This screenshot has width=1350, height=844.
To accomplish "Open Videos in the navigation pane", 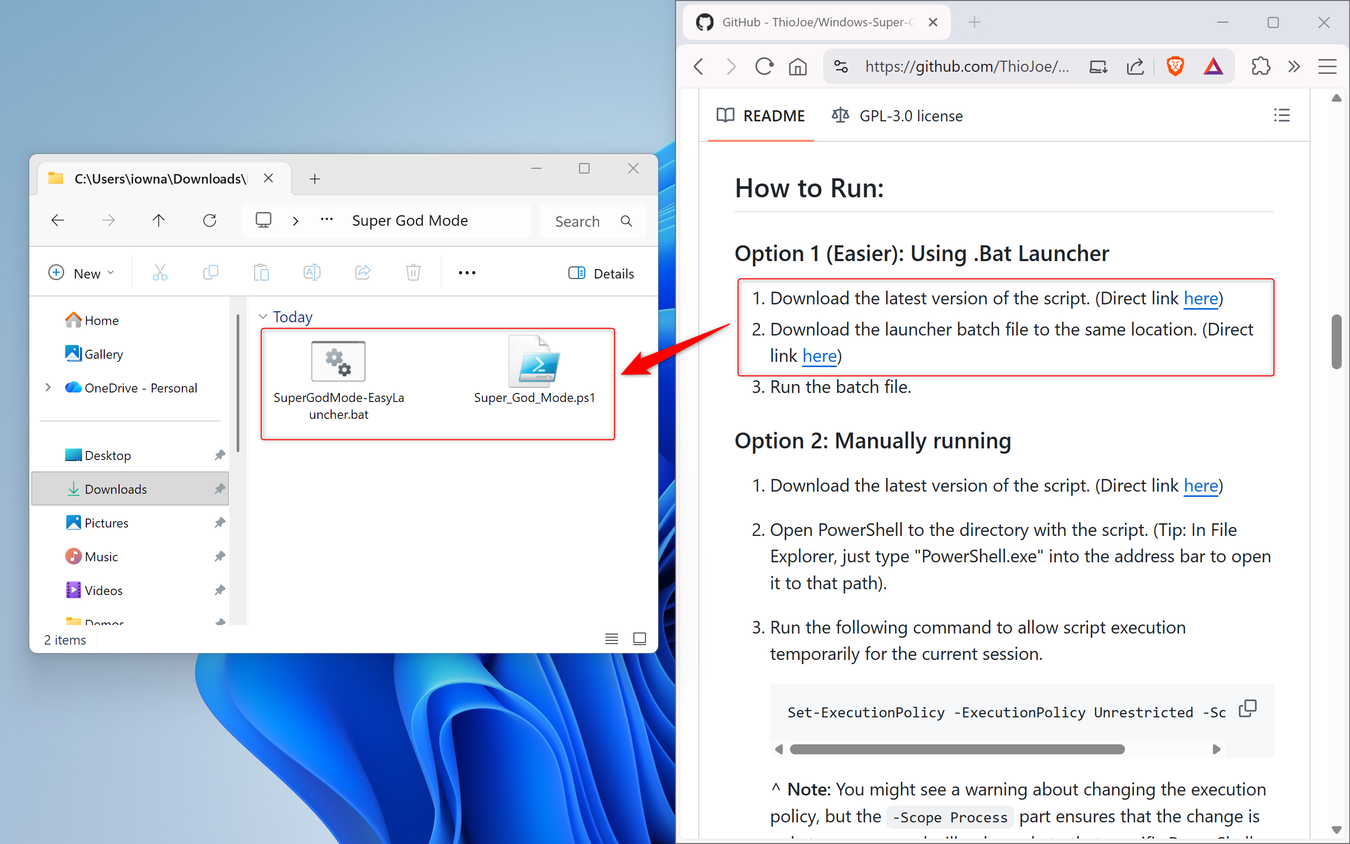I will (x=93, y=591).
